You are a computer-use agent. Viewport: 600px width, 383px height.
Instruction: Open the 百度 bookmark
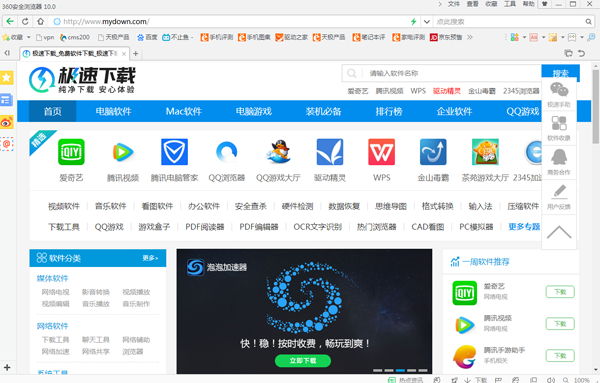coord(147,37)
